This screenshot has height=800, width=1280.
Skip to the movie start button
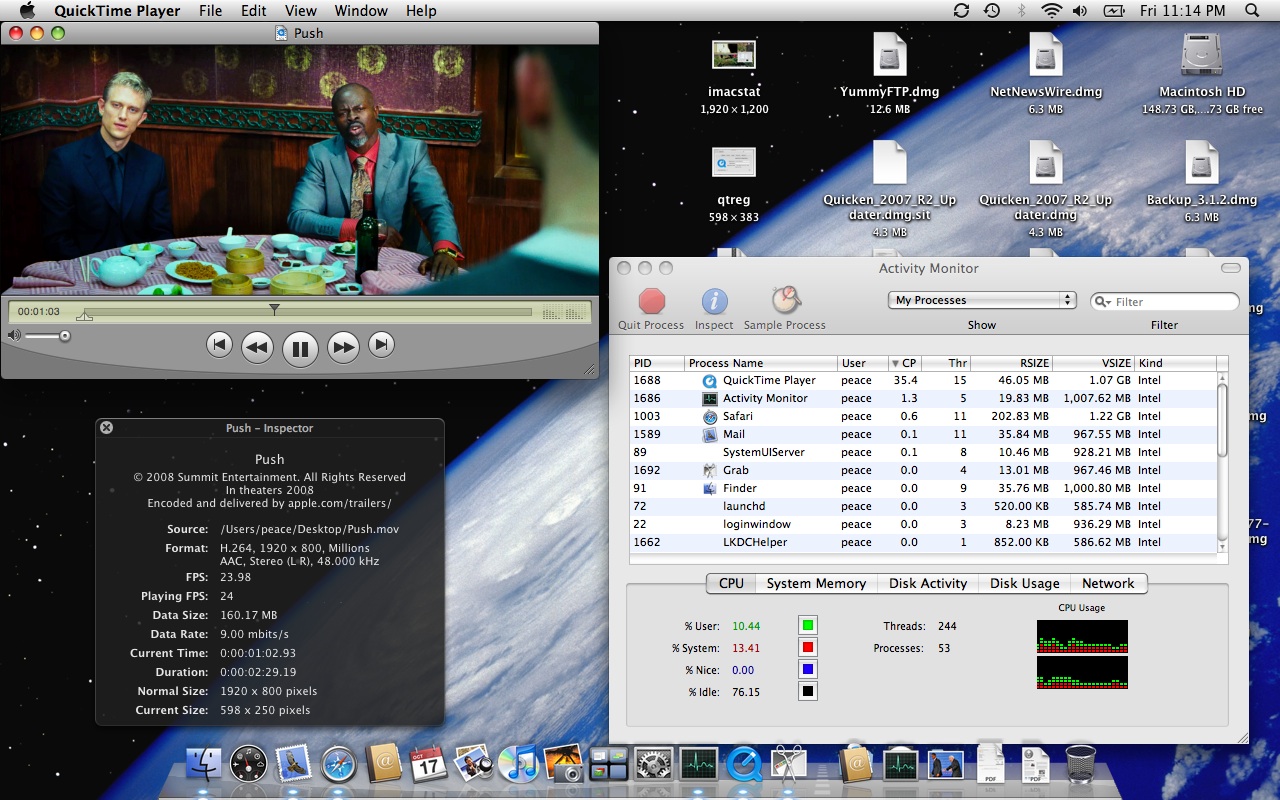click(219, 345)
